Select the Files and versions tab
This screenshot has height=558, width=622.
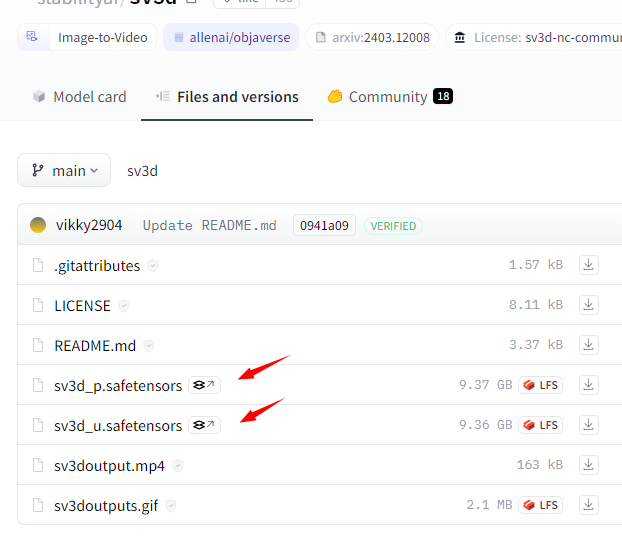[227, 97]
